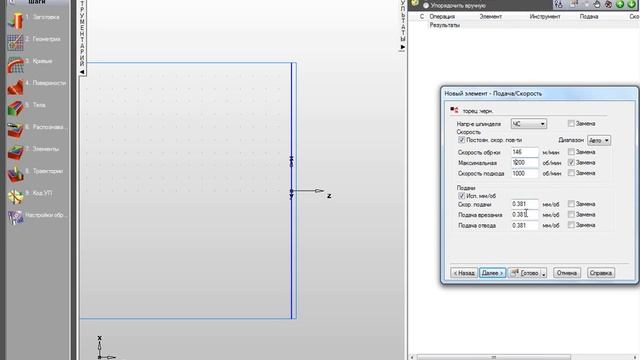The height and width of the screenshot is (360, 640).
Task: Click the hand icon in results toolbar
Action: [x=597, y=4]
